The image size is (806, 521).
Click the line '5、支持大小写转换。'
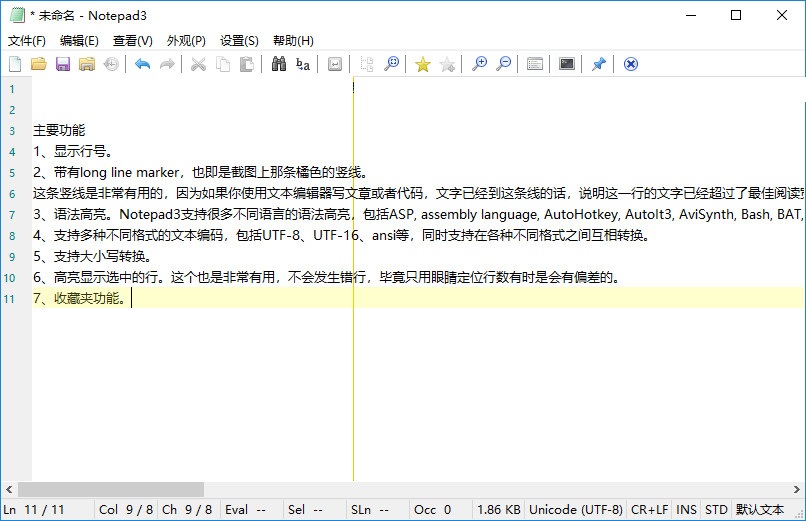93,256
